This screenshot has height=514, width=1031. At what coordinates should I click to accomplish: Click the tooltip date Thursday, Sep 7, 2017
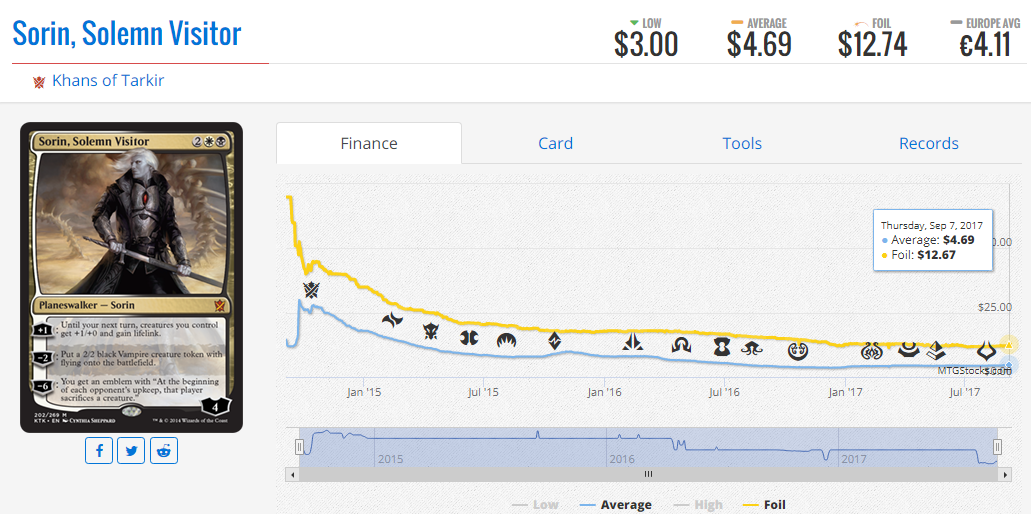(x=932, y=225)
